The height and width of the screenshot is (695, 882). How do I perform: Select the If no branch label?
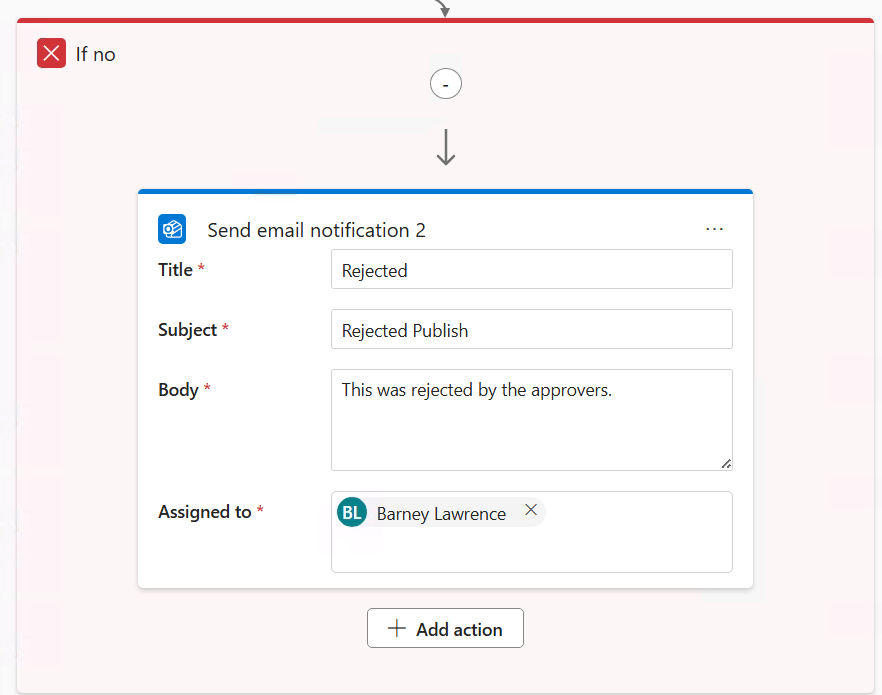click(96, 55)
